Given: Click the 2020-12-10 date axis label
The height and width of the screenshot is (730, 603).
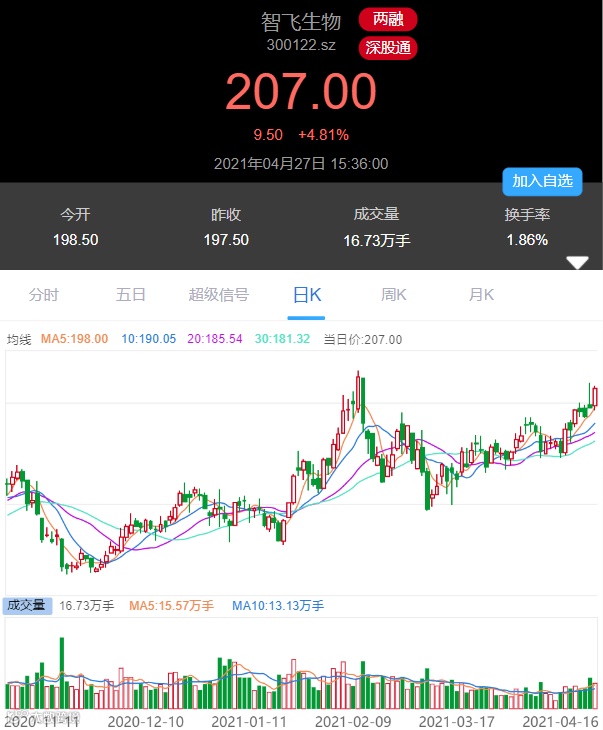Looking at the screenshot, I should coord(146,721).
